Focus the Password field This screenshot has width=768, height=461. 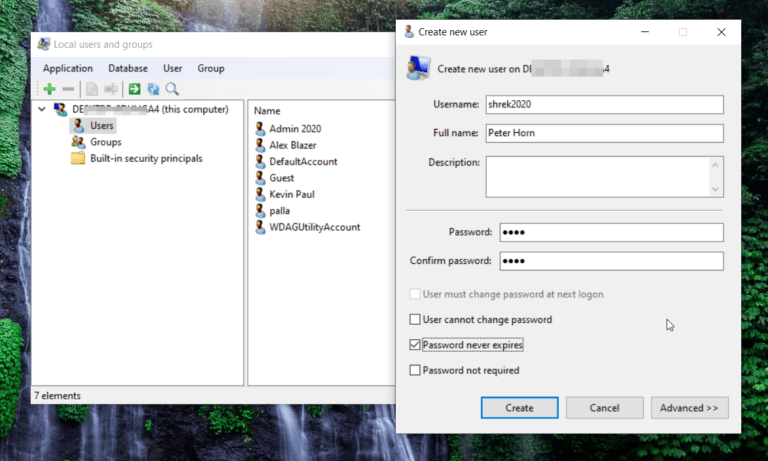(x=611, y=232)
